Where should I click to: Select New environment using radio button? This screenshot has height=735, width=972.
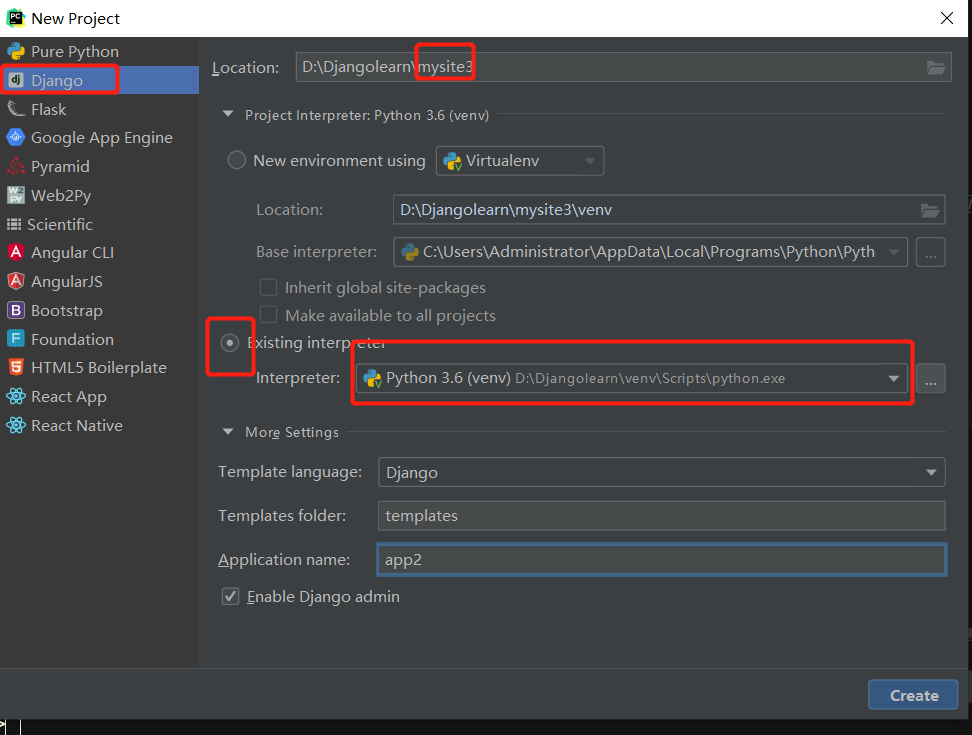(x=236, y=161)
